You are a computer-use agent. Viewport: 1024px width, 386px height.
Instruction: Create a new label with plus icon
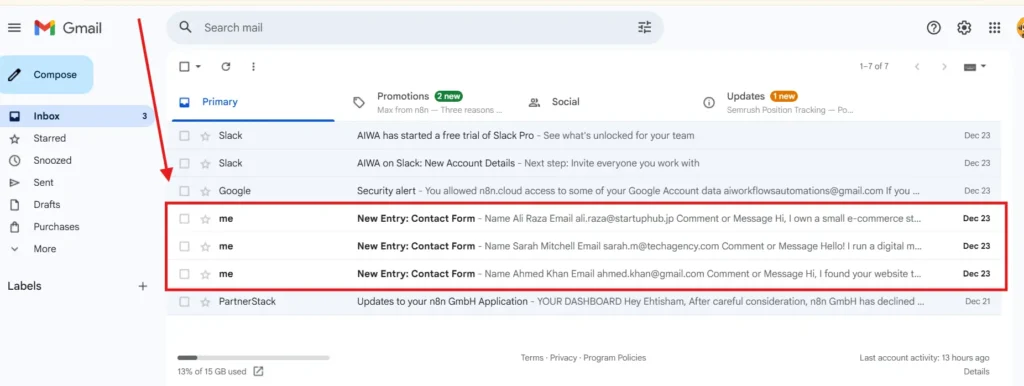pyautogui.click(x=143, y=286)
